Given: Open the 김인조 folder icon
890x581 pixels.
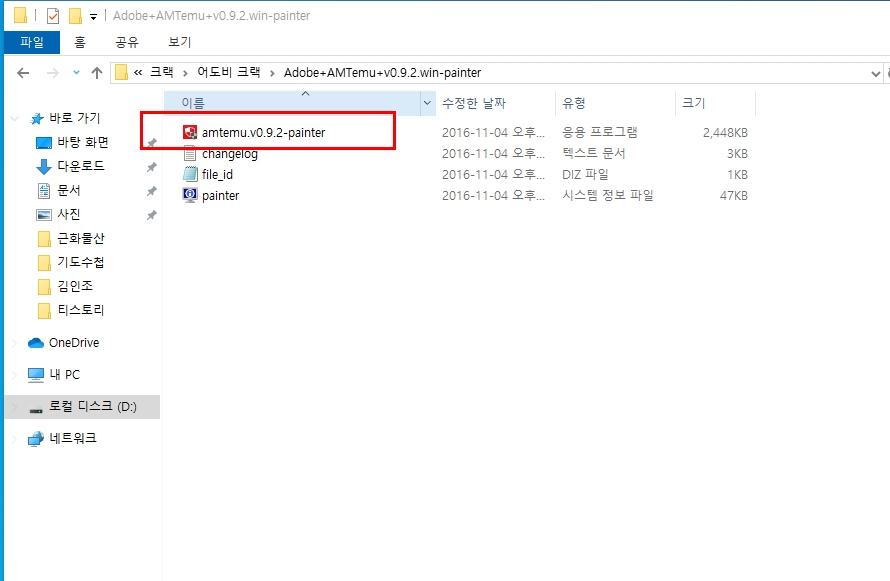Looking at the screenshot, I should point(44,287).
